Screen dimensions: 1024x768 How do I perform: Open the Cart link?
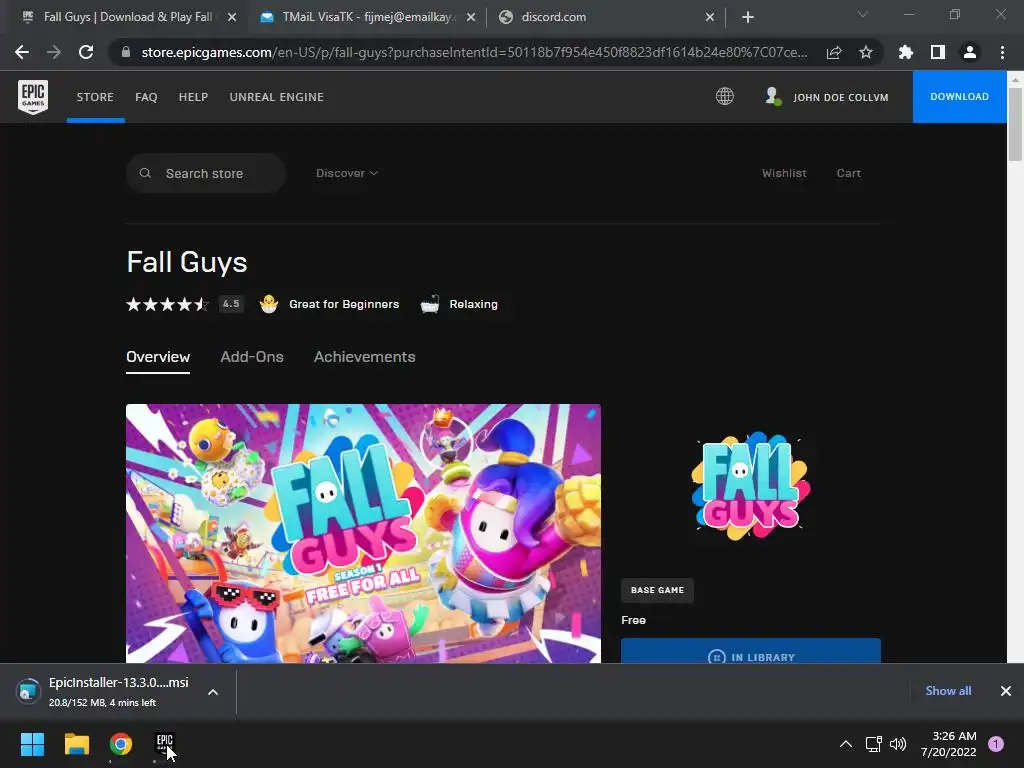tap(848, 173)
